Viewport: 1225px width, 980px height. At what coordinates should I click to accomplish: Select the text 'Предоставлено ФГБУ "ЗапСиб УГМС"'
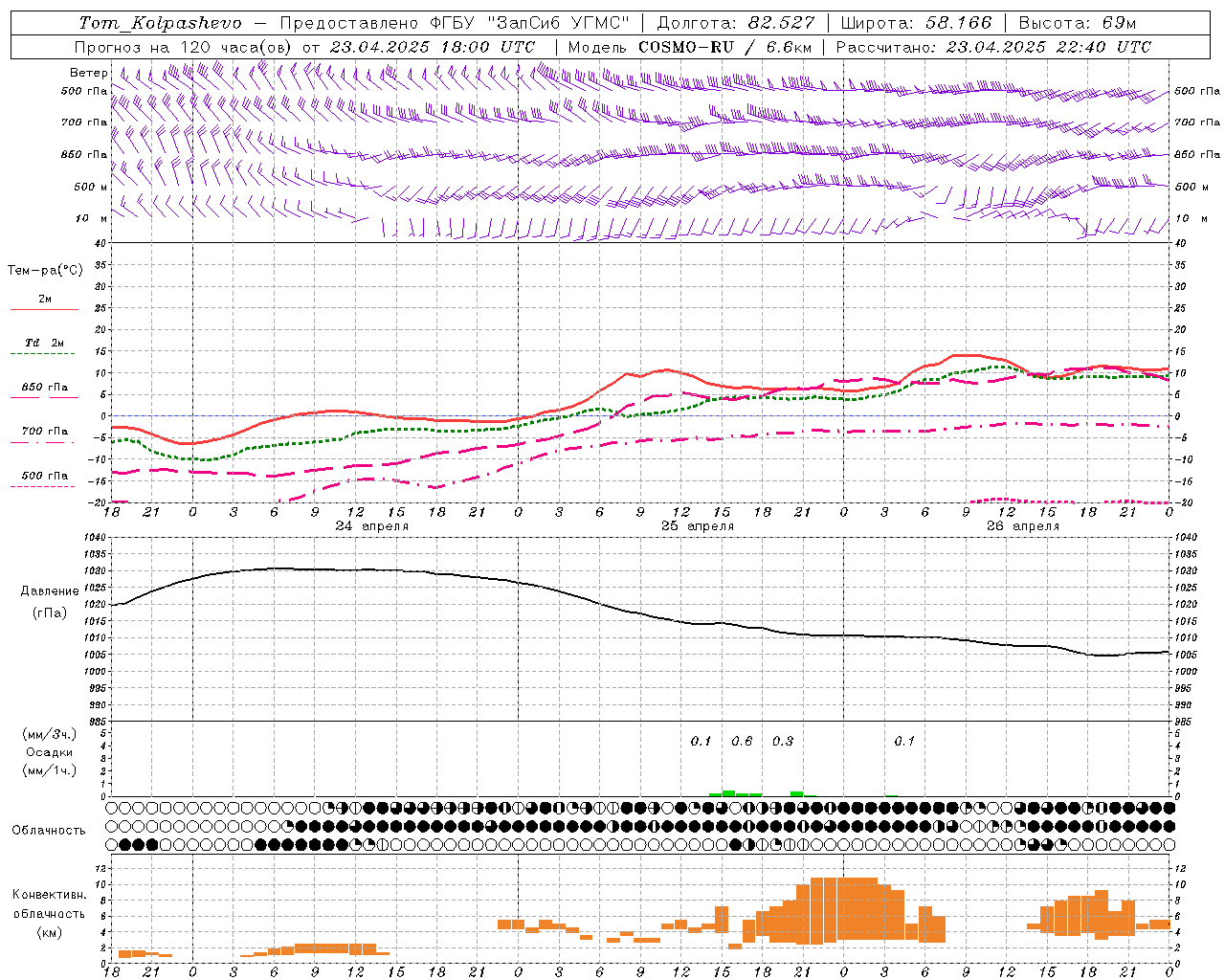(x=455, y=23)
